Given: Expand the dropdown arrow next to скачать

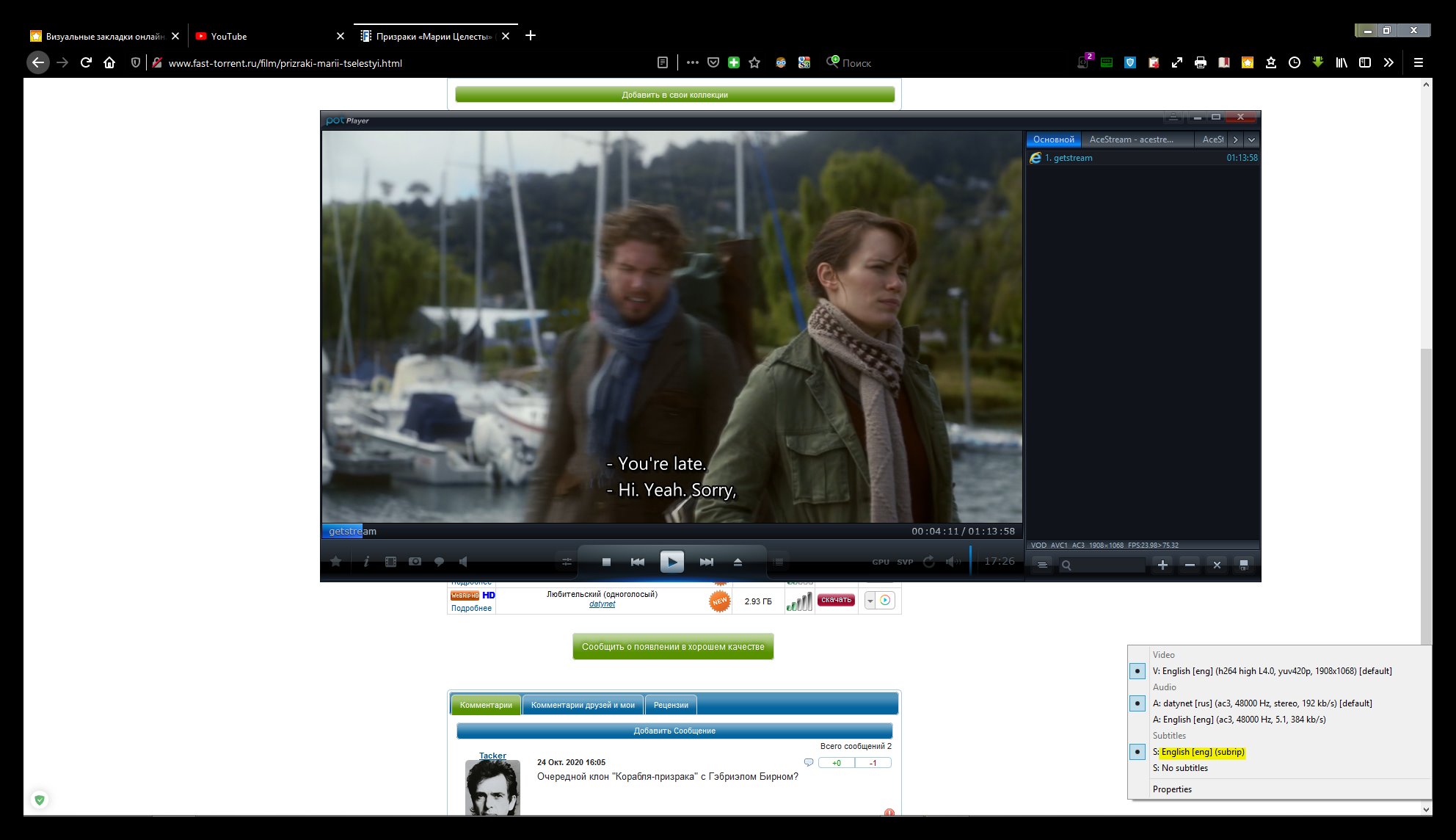Looking at the screenshot, I should (x=870, y=601).
